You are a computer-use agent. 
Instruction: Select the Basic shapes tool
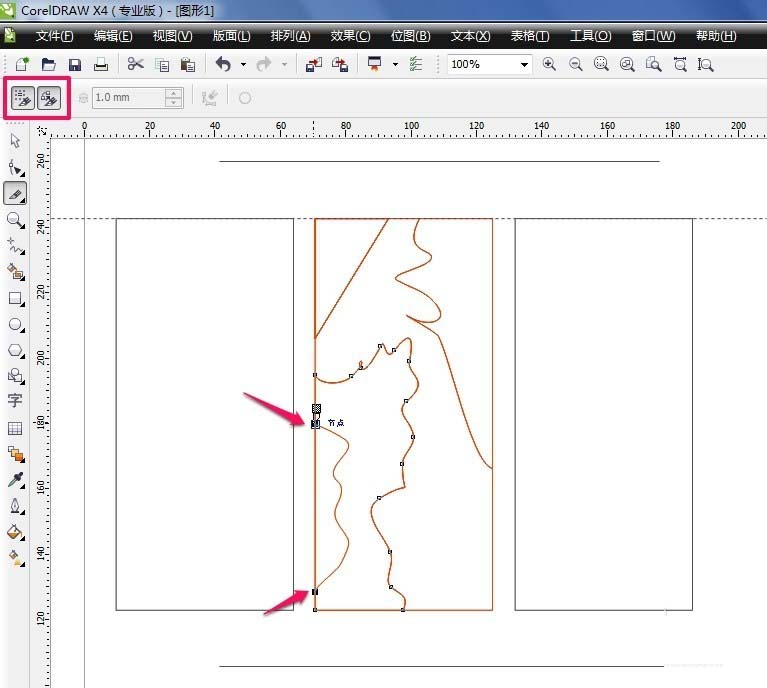click(16, 376)
